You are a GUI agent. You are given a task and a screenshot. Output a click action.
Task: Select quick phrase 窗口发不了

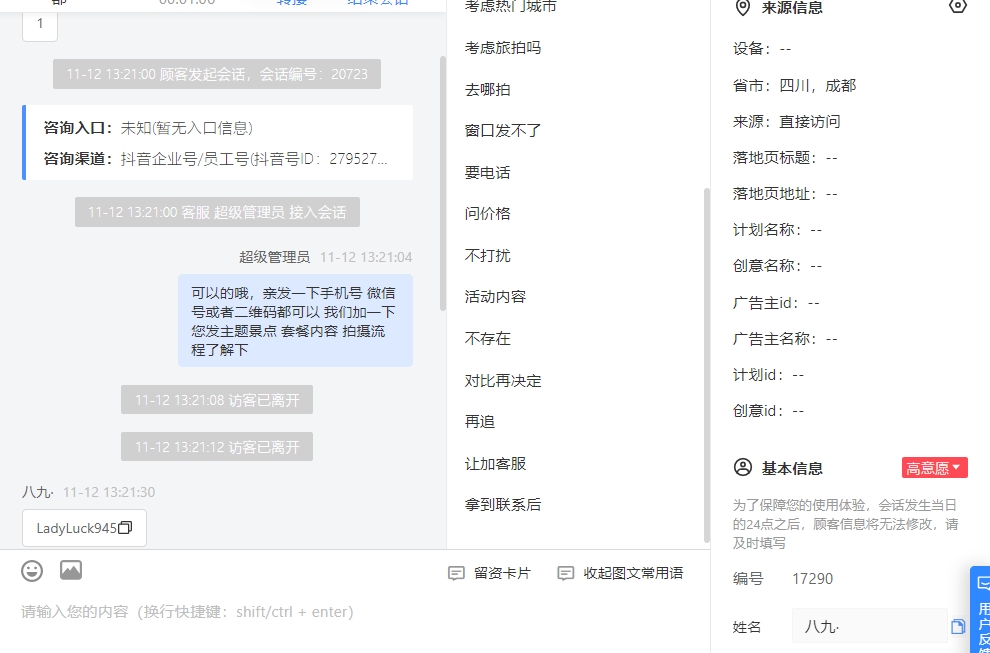(503, 131)
